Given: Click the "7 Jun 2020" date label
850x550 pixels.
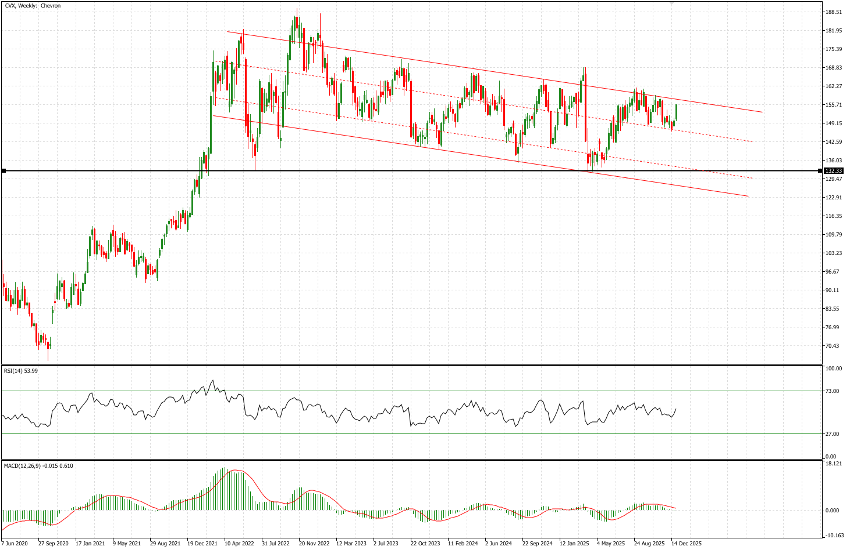Looking at the screenshot, I should coord(15,545).
